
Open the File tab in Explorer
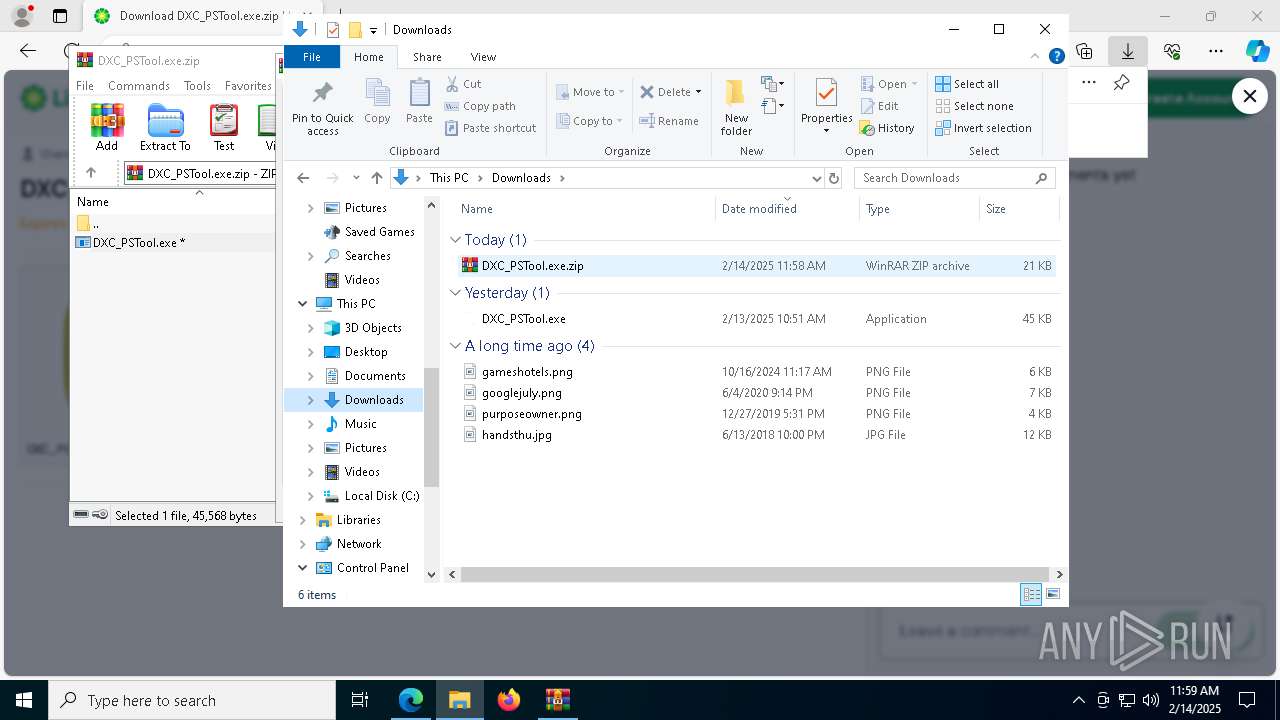pos(312,57)
